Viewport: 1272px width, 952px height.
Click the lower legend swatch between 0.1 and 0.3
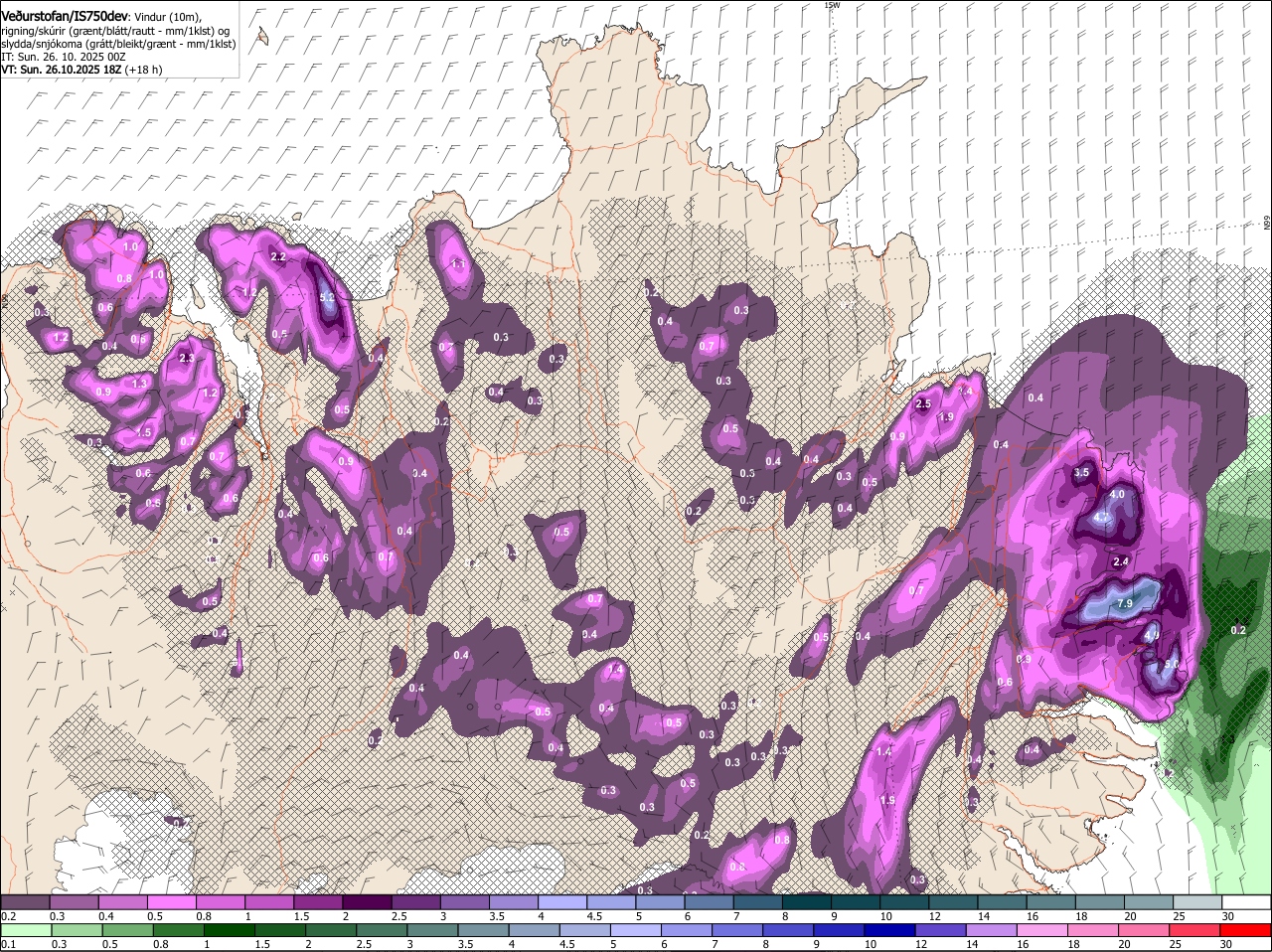tap(28, 929)
